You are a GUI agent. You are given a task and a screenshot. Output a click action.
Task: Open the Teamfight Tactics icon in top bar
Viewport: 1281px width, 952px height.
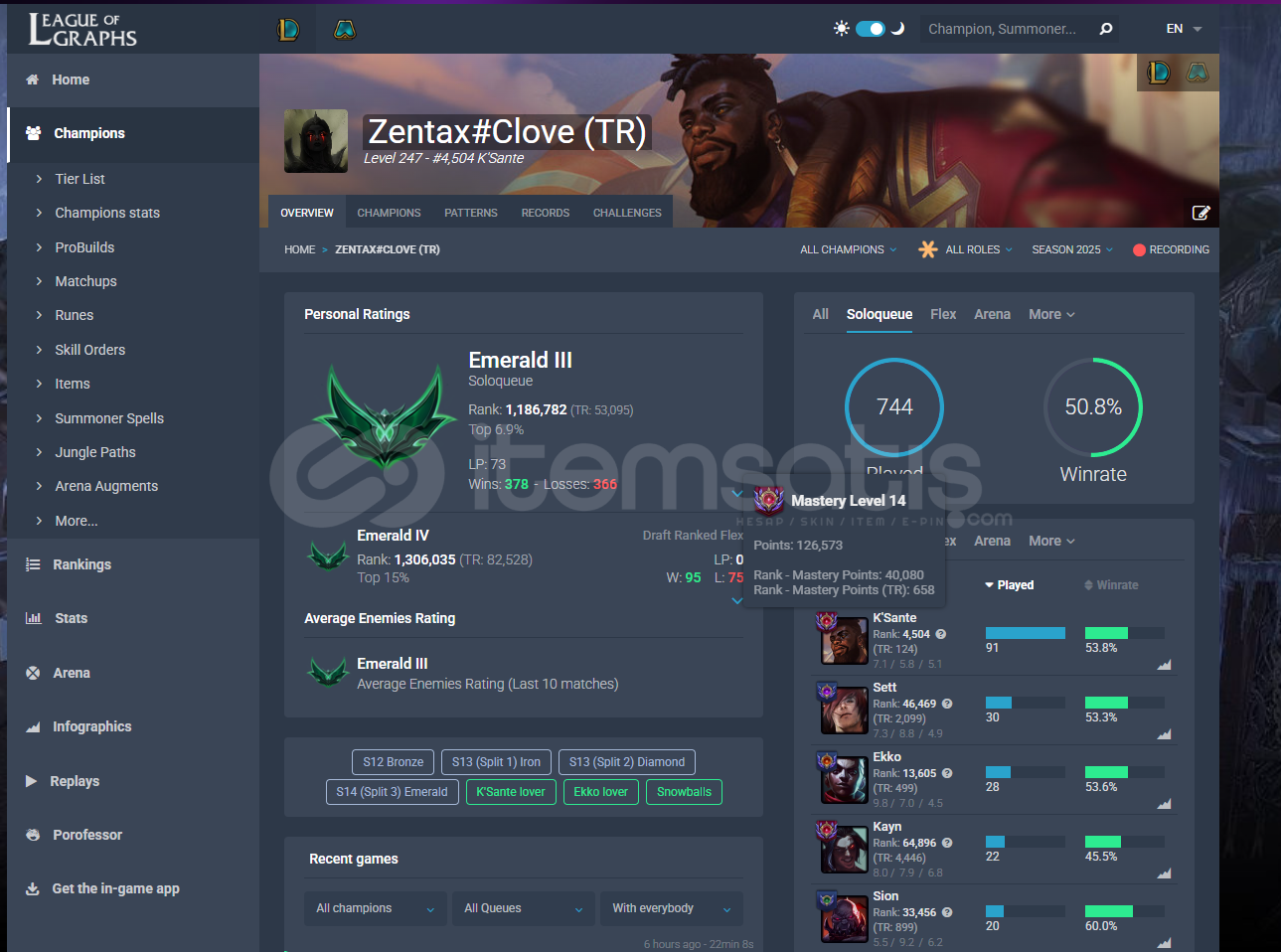tap(345, 30)
